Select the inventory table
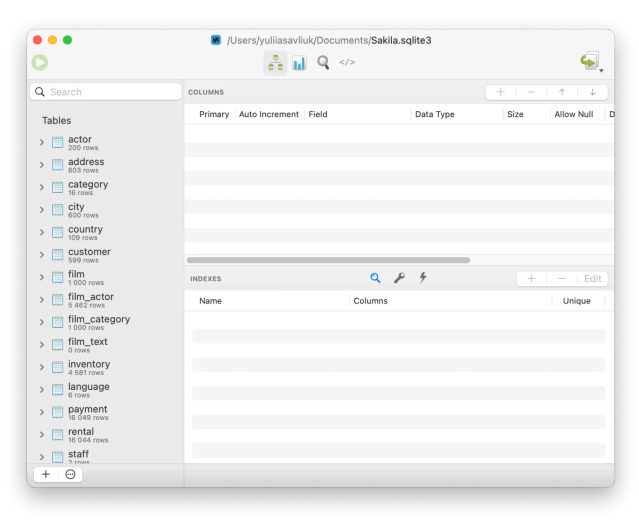The width and height of the screenshot is (639, 526). click(106, 367)
